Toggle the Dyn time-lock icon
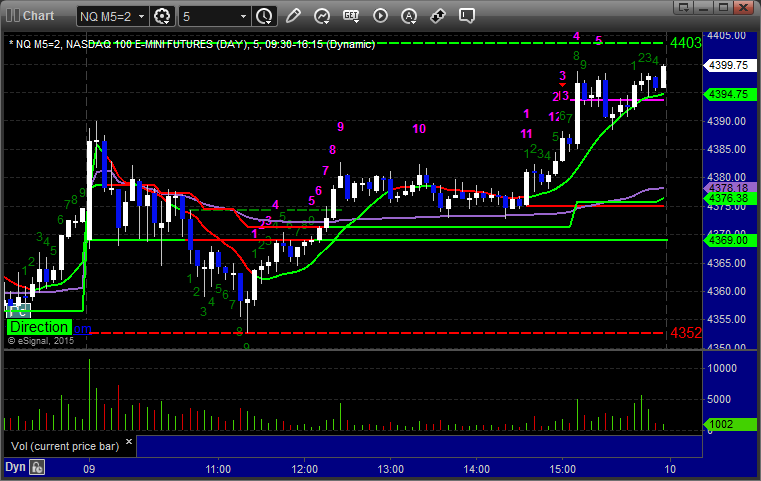Screen dimensions: 761x481 [x=37, y=467]
